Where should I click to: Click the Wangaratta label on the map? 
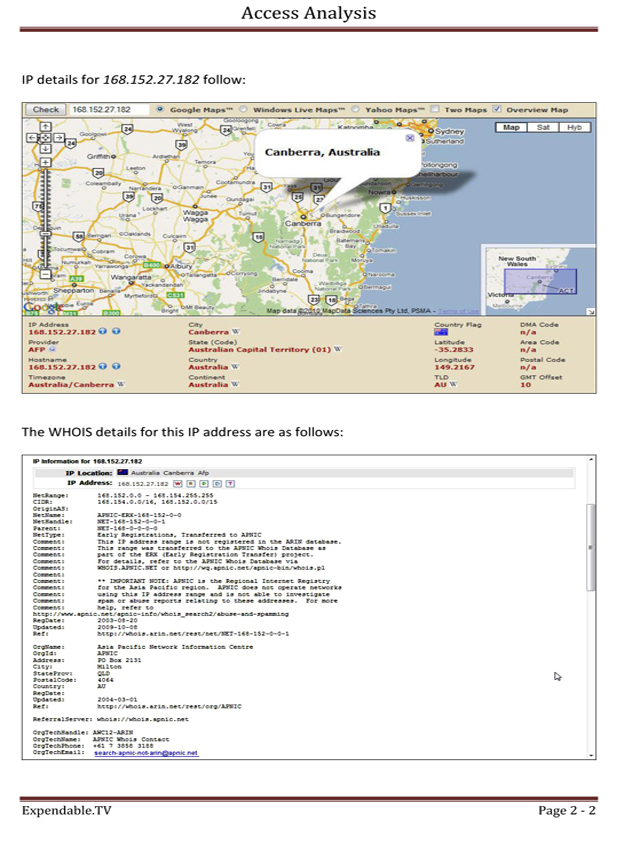tap(131, 277)
